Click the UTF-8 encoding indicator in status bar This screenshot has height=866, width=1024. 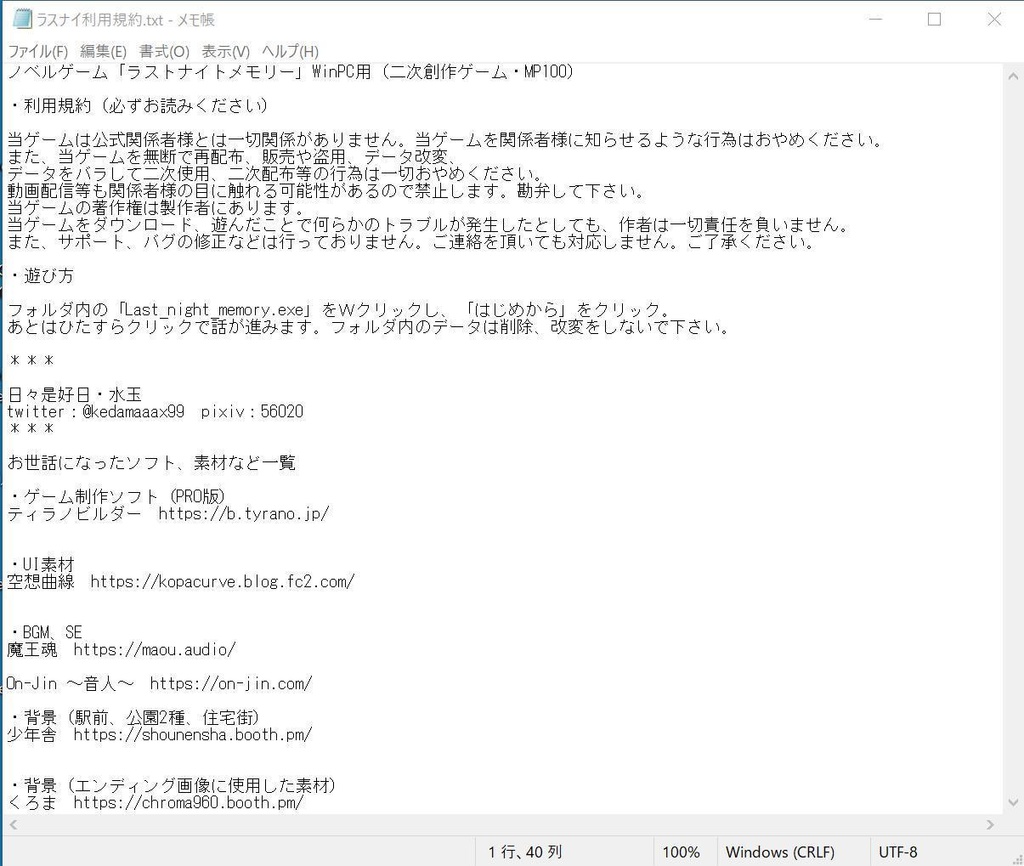(897, 852)
